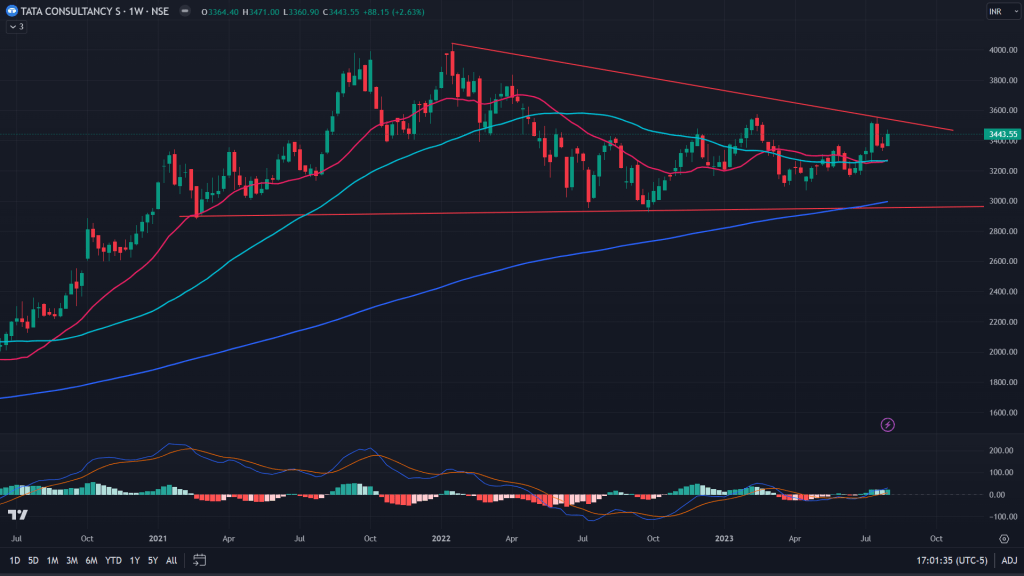This screenshot has height=576, width=1024.
Task: Expand the collapsed indicators legend showing 3
Action: (x=16, y=27)
